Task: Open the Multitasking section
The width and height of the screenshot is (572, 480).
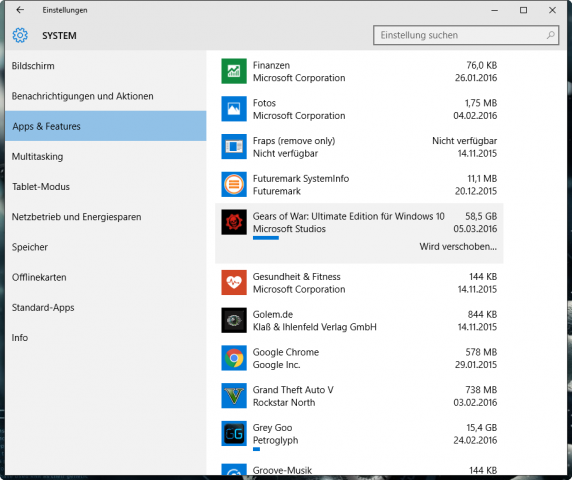Action: [x=106, y=156]
